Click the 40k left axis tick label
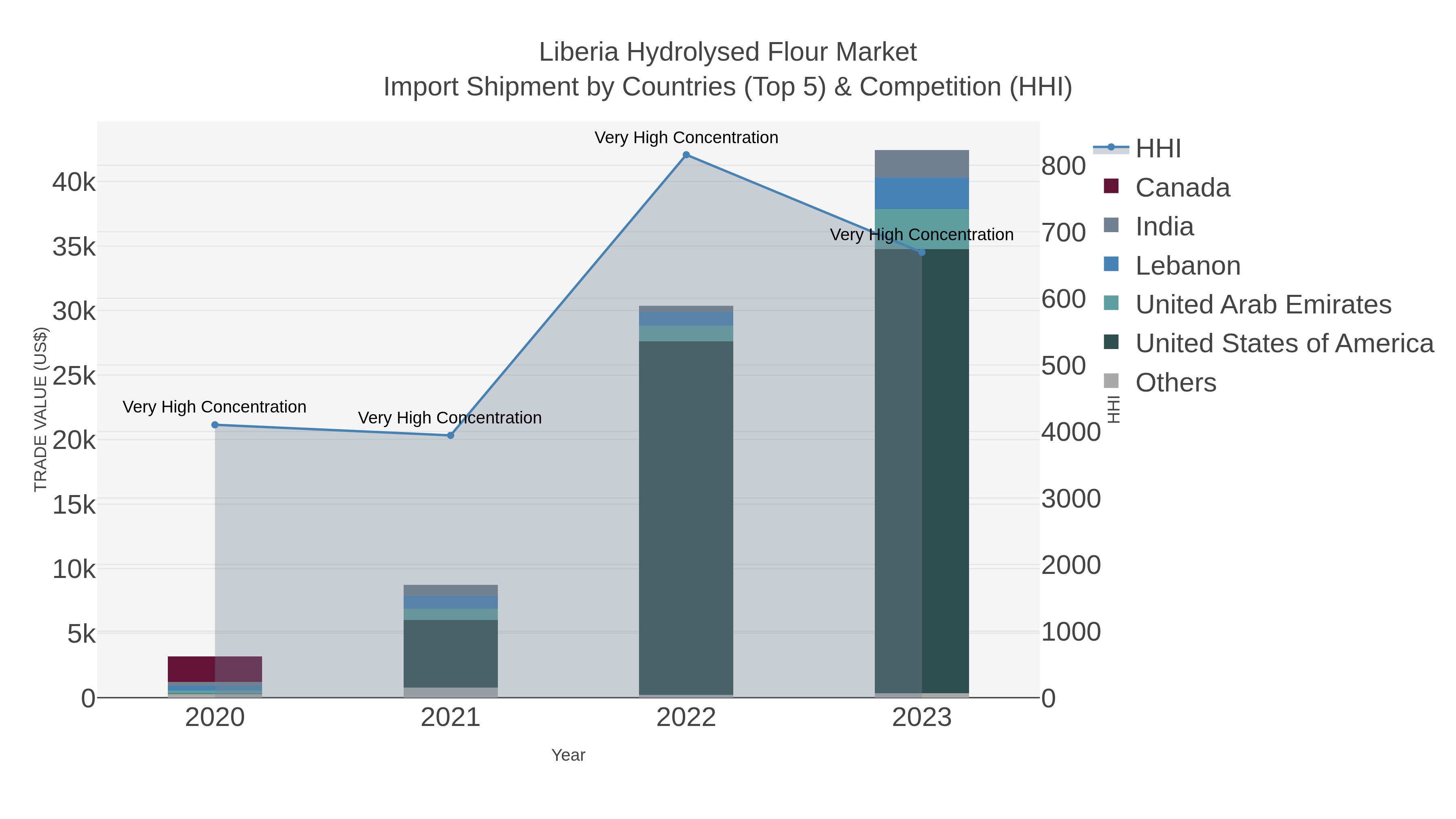The height and width of the screenshot is (819, 1456). pos(74,182)
